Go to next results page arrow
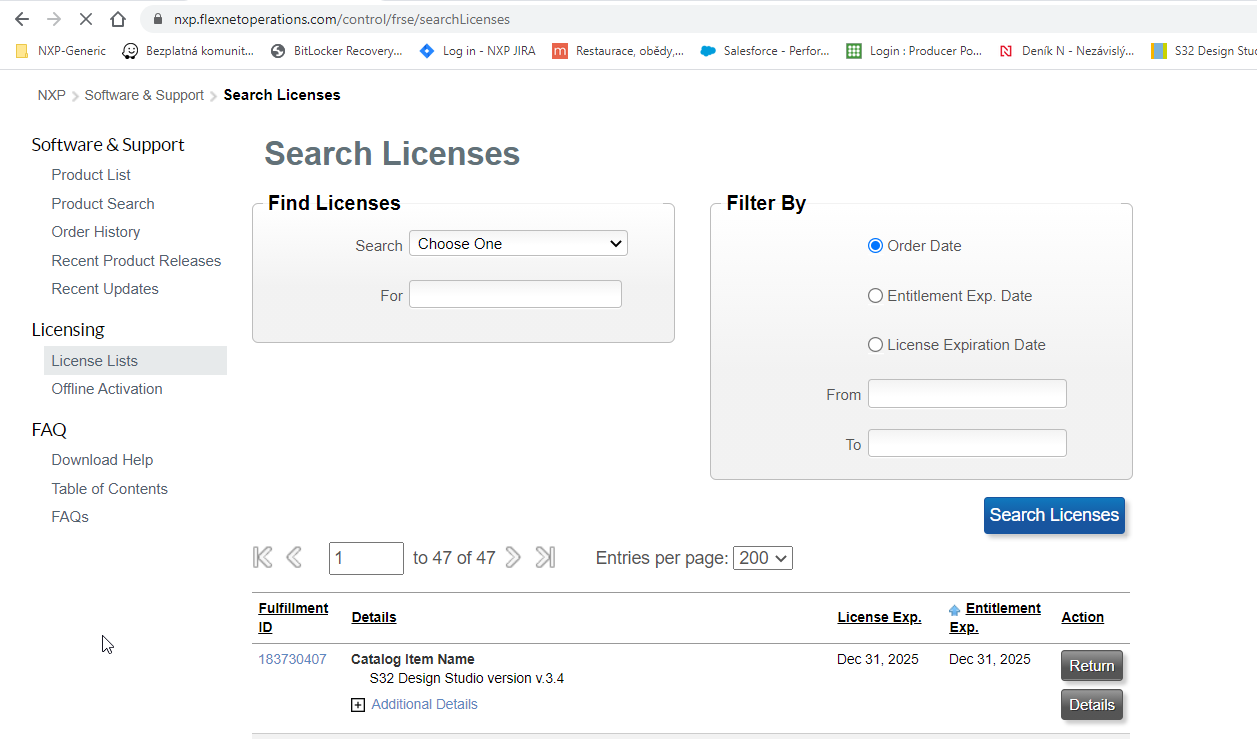 coord(513,558)
